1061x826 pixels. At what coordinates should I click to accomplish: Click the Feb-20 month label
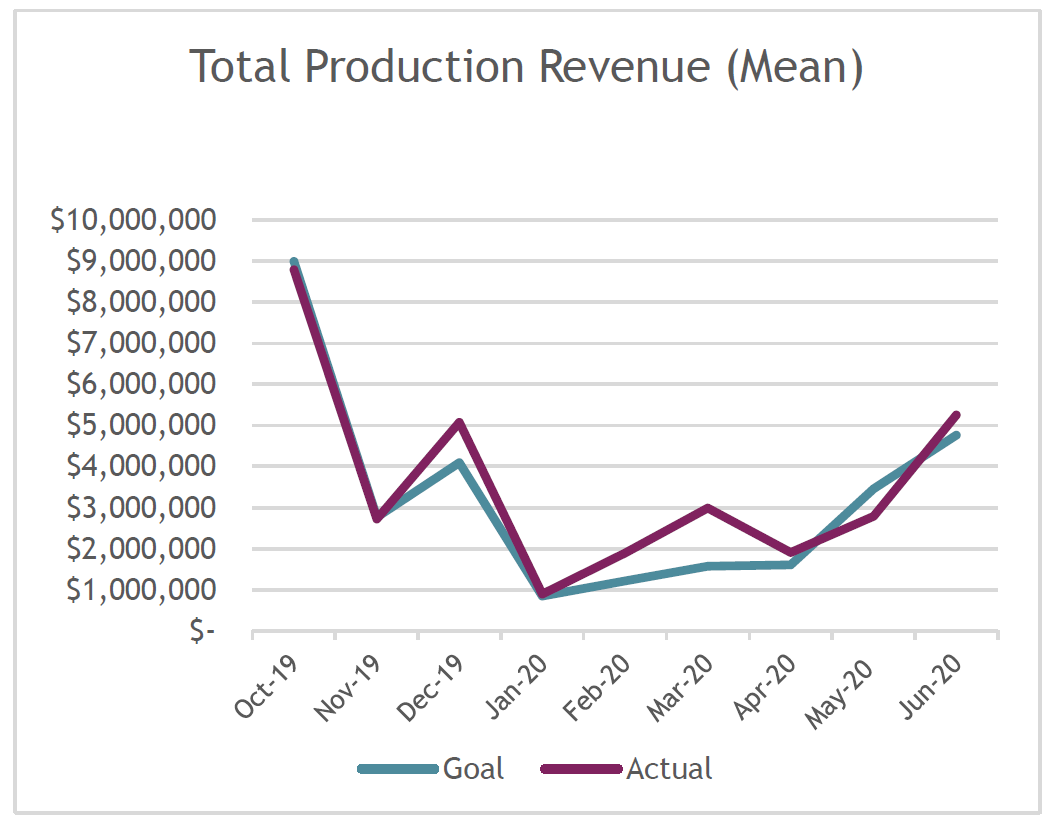coord(597,688)
